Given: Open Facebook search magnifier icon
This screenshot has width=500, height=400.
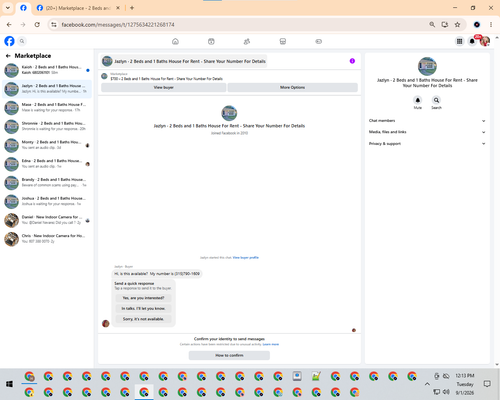Looking at the screenshot, I should pyautogui.click(x=22, y=41).
